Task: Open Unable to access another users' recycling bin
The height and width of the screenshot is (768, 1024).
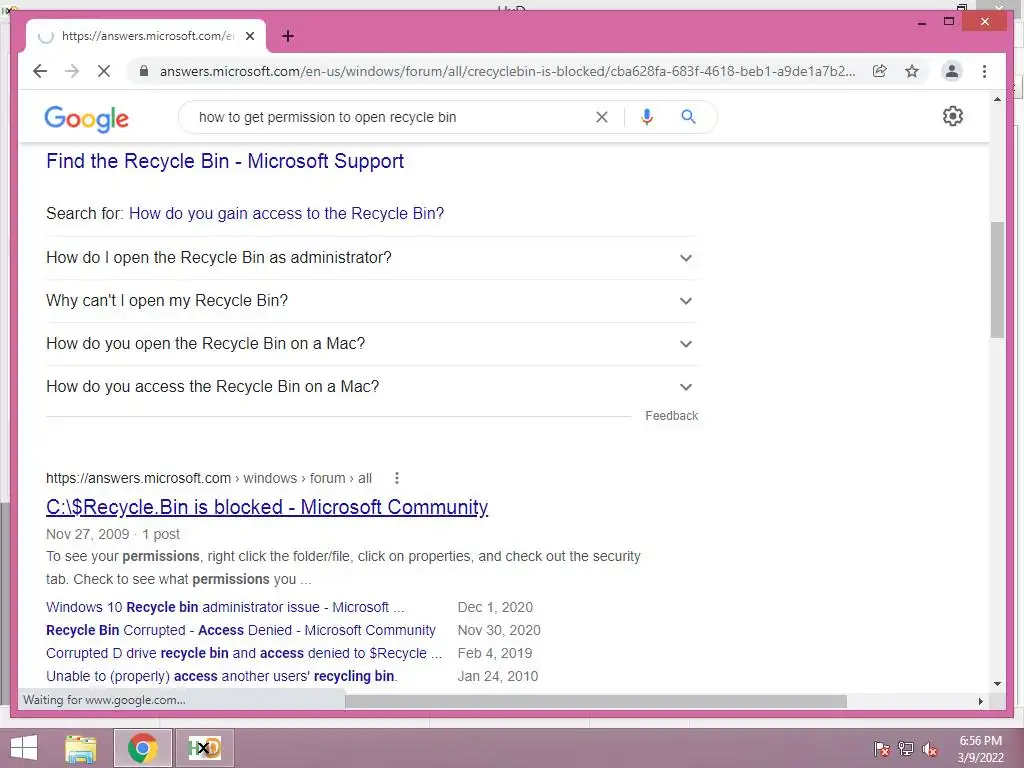Action: [x=221, y=676]
